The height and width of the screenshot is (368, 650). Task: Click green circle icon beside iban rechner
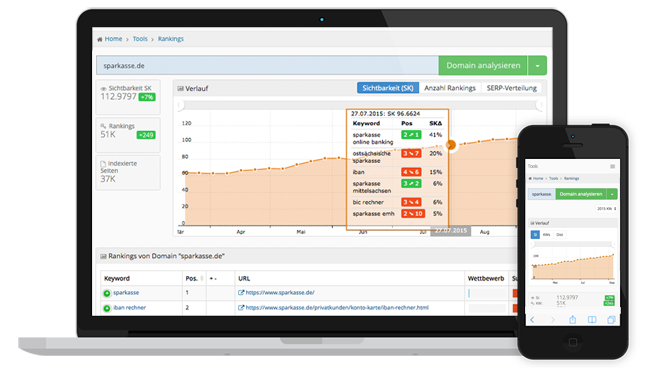107,308
